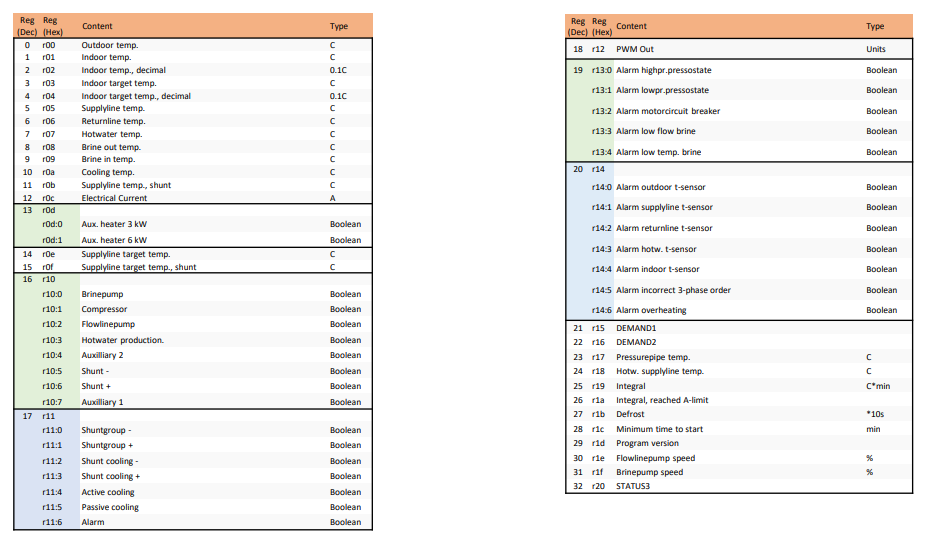Click 'Alarm indoor t-sensor' text
The image size is (938, 541).
pos(657,269)
